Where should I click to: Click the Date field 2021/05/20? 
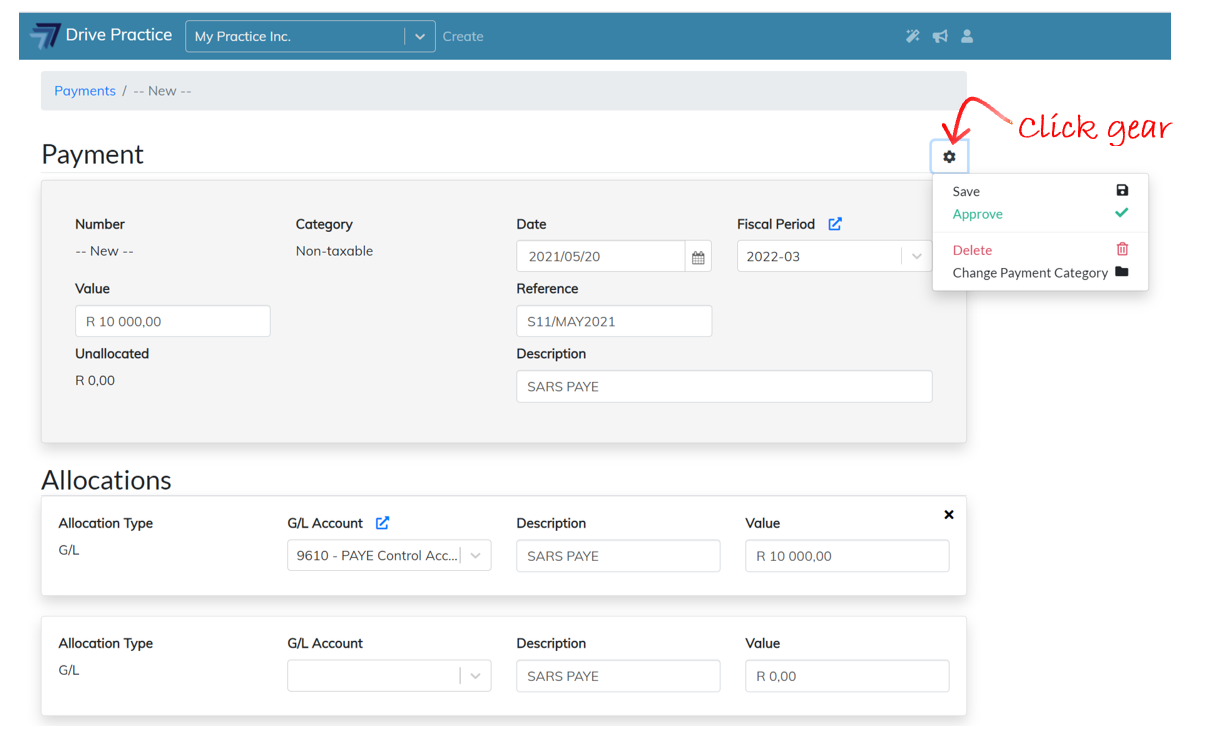point(601,257)
